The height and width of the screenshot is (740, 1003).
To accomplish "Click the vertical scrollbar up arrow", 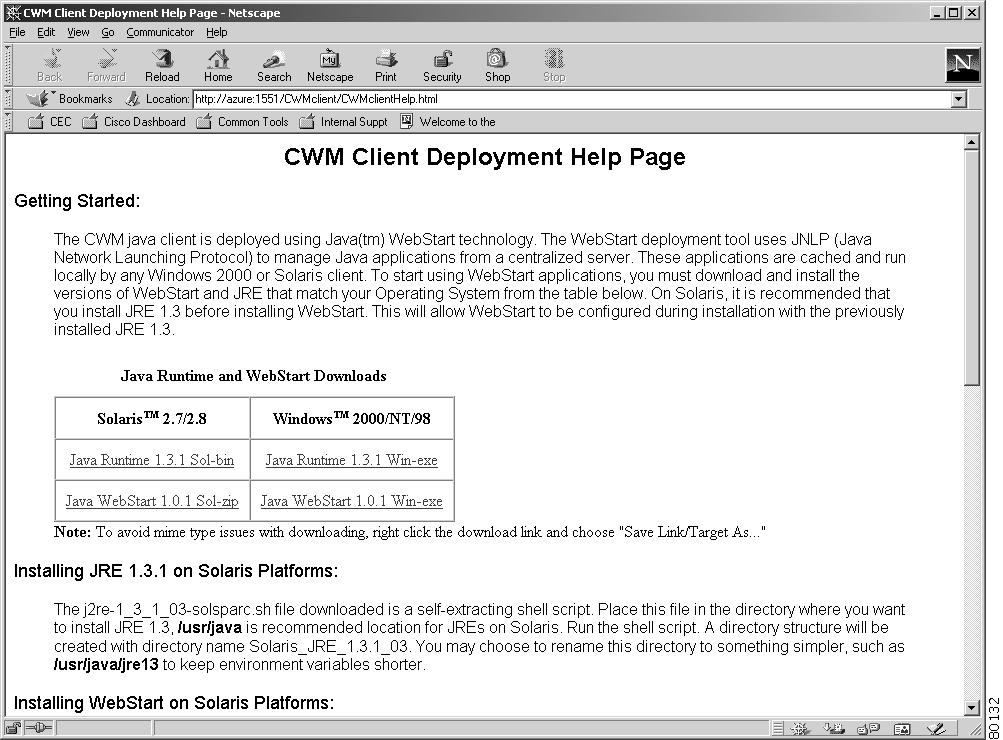I will click(972, 142).
